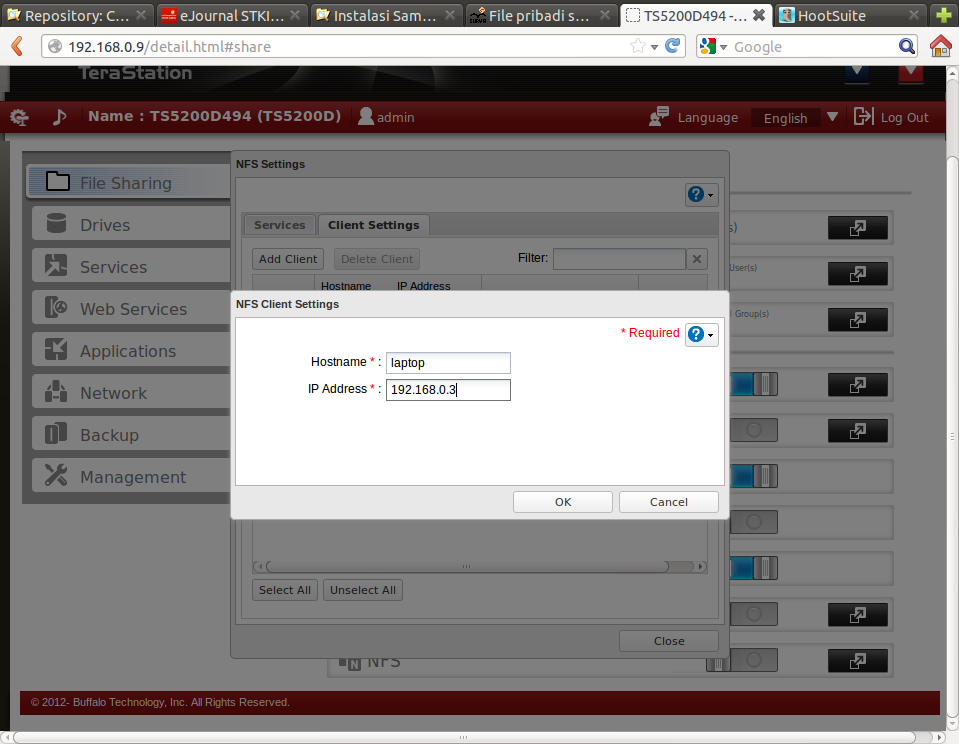Click Add Client button
Screen dimensions: 959x744
(x=287, y=259)
